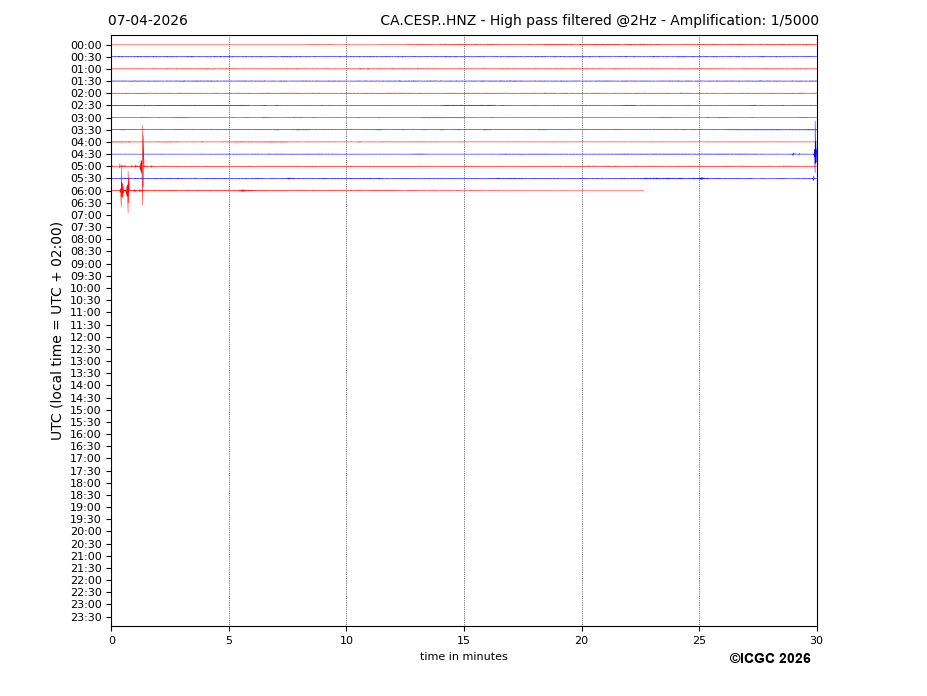Screen dimensions: 927x696
Task: Select the ©ICGC 2026 copyright text
Action: tap(769, 659)
